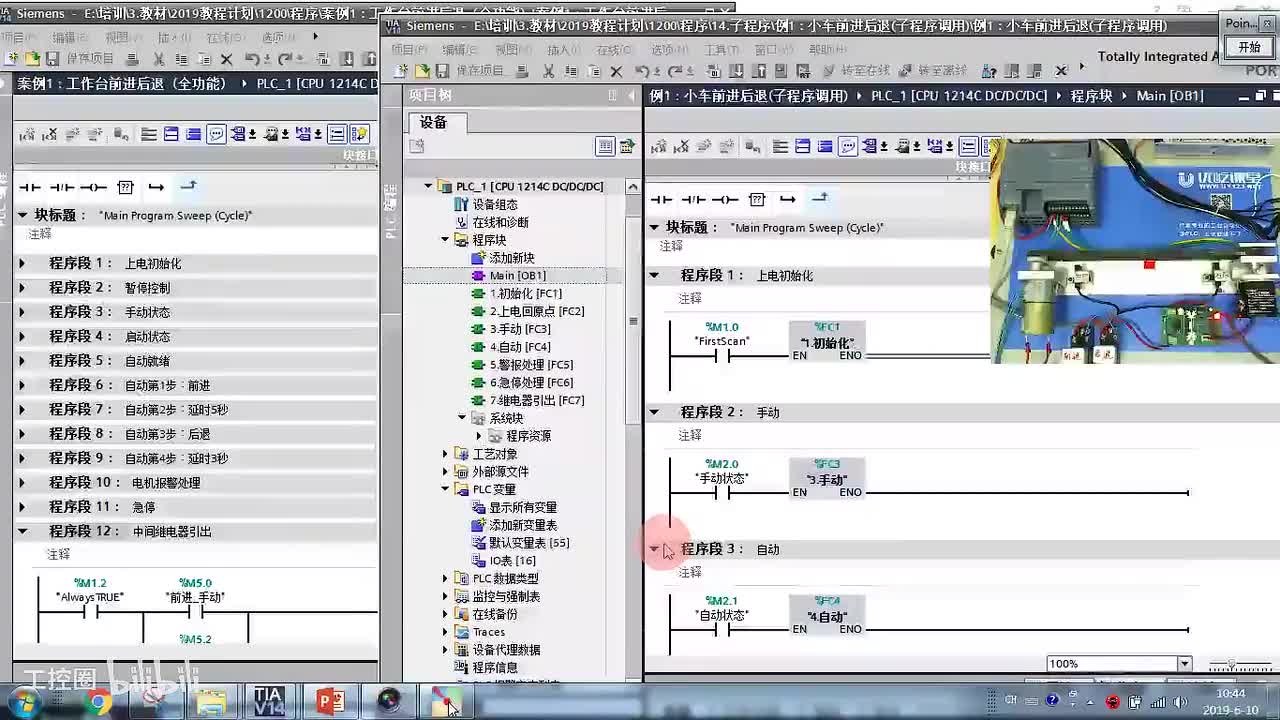Click the delete X icon in front window toolbar
This screenshot has height=720, width=1280.
[616, 71]
